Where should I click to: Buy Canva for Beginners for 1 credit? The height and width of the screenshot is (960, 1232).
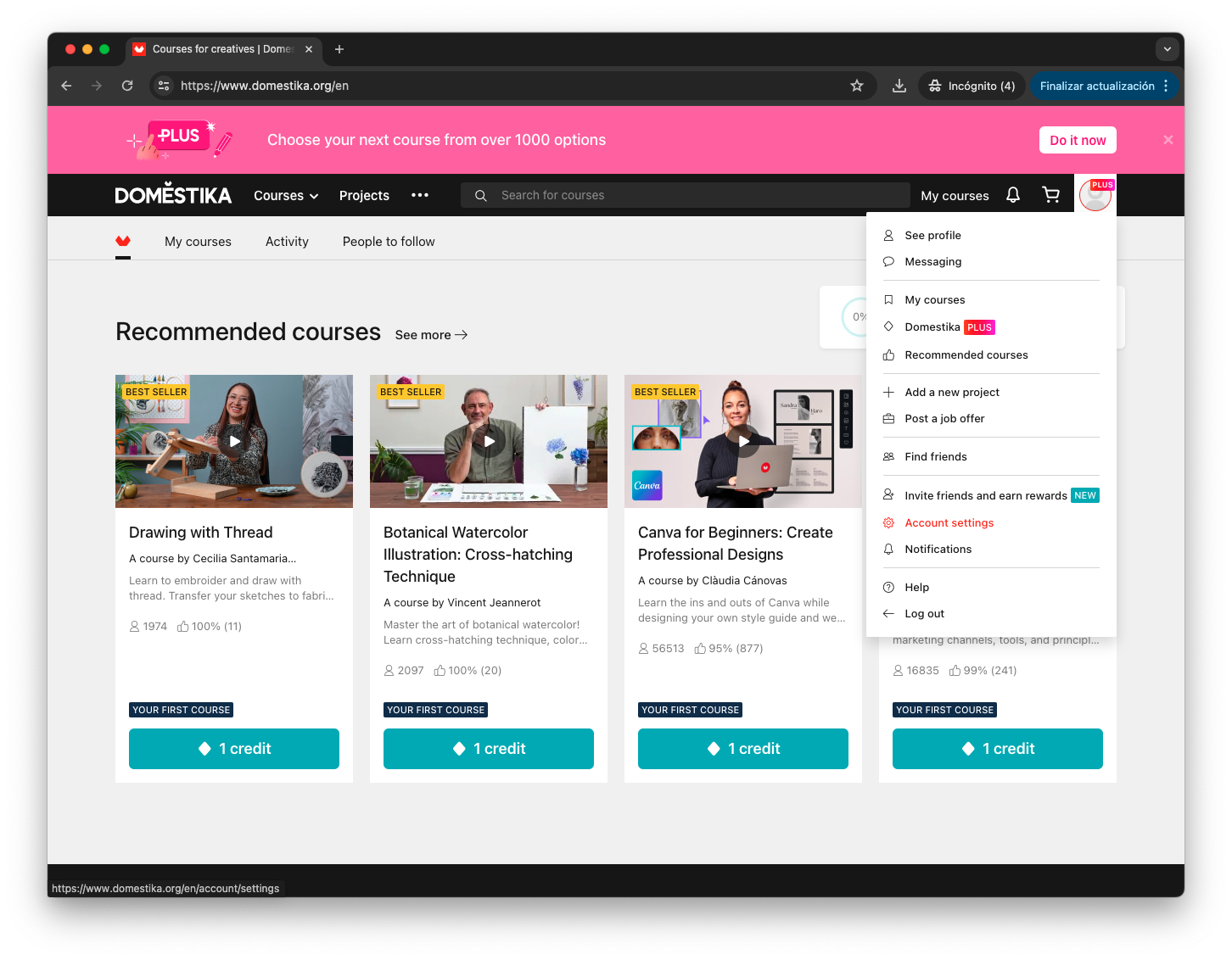[743, 749]
